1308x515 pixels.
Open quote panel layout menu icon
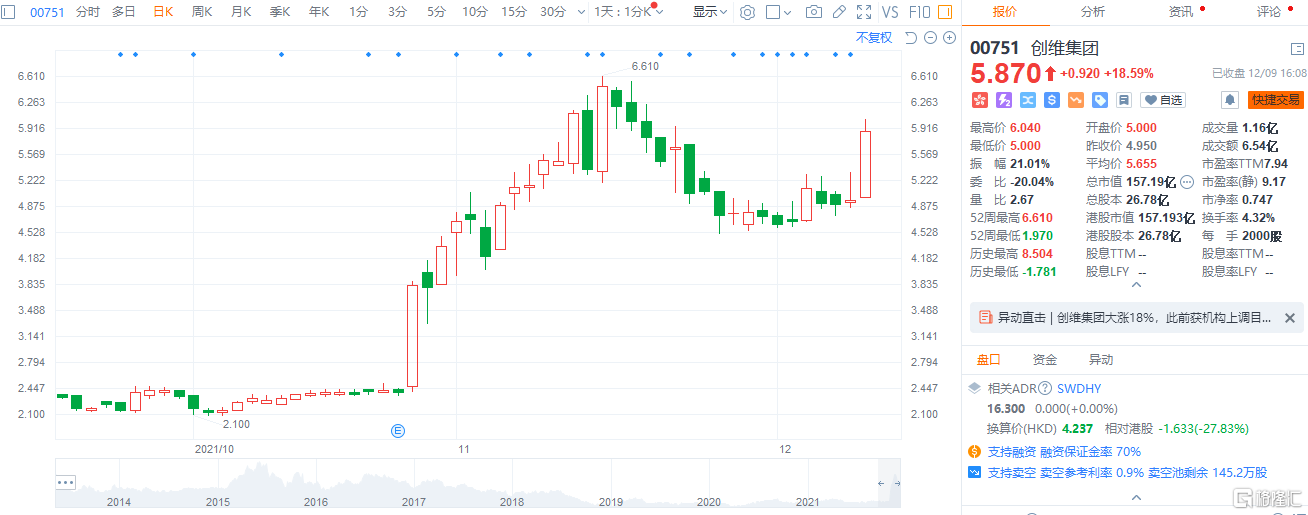pyautogui.click(x=1297, y=48)
